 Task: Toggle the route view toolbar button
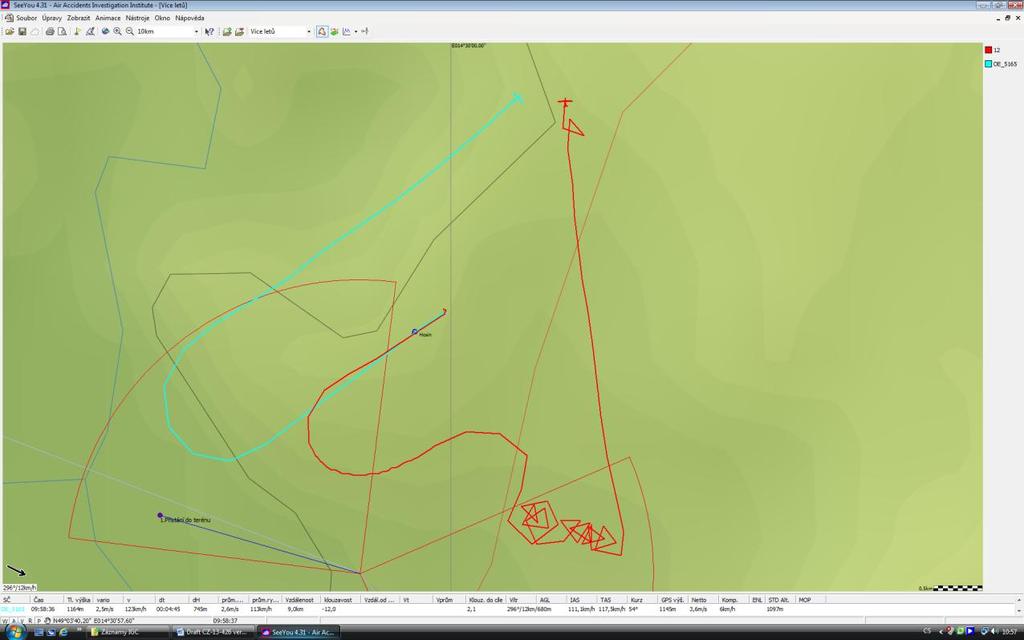click(x=322, y=31)
